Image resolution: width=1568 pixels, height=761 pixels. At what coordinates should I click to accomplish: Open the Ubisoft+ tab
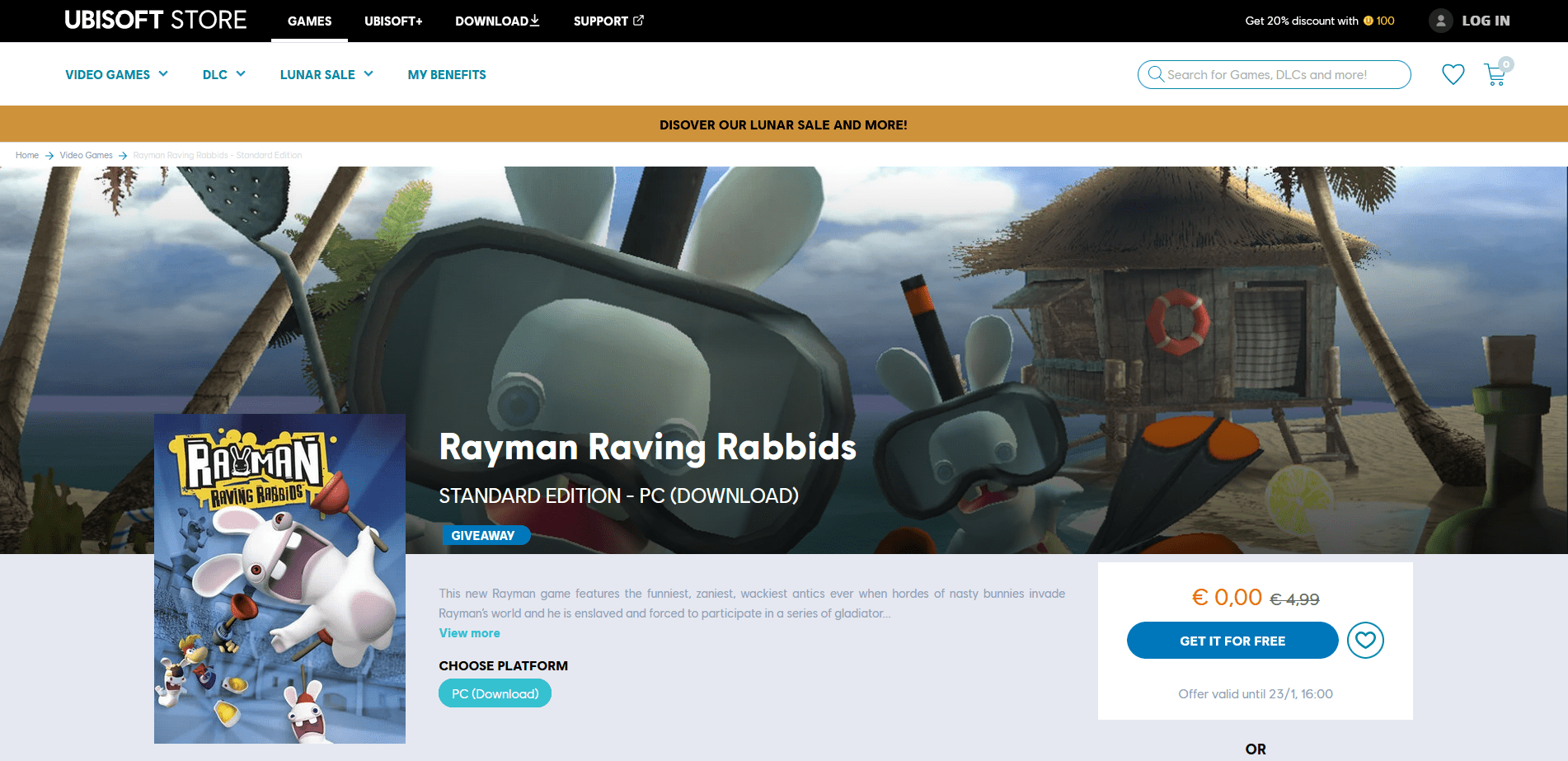click(393, 21)
